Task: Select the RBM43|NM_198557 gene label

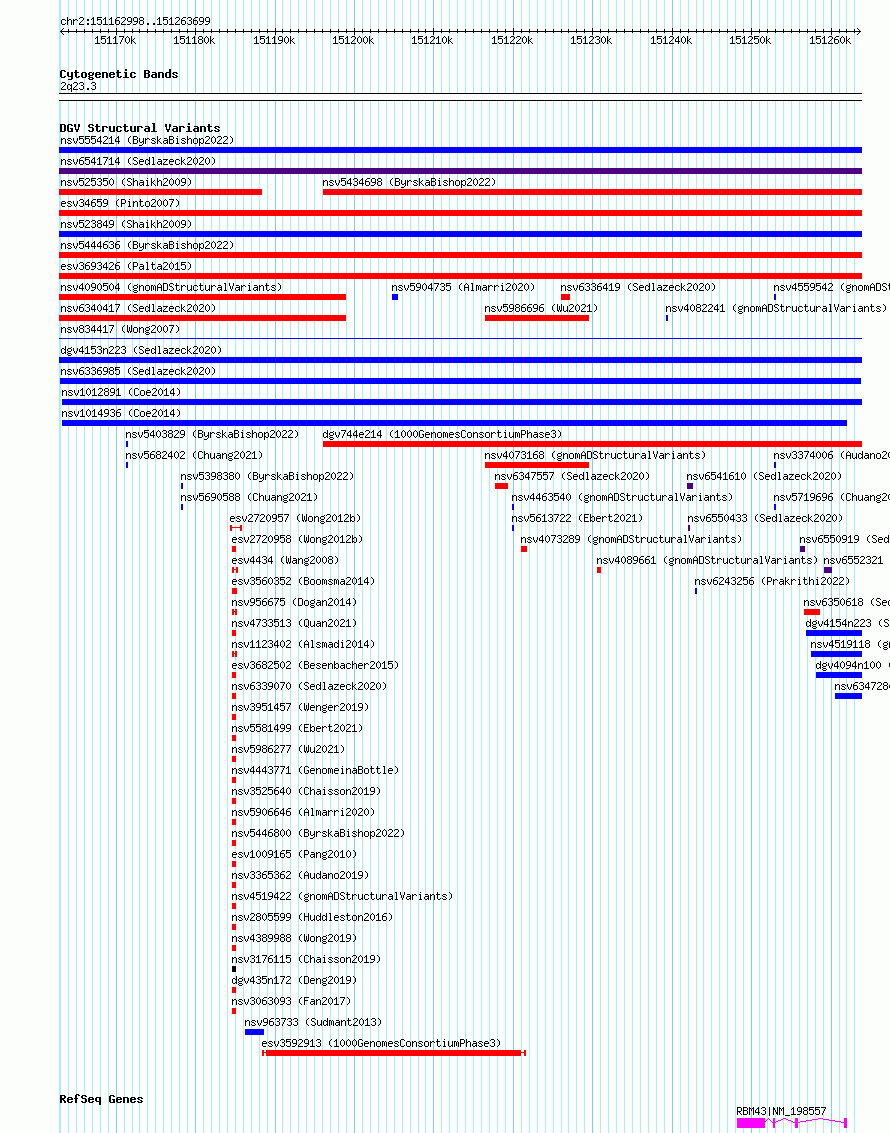Action: coord(781,1110)
